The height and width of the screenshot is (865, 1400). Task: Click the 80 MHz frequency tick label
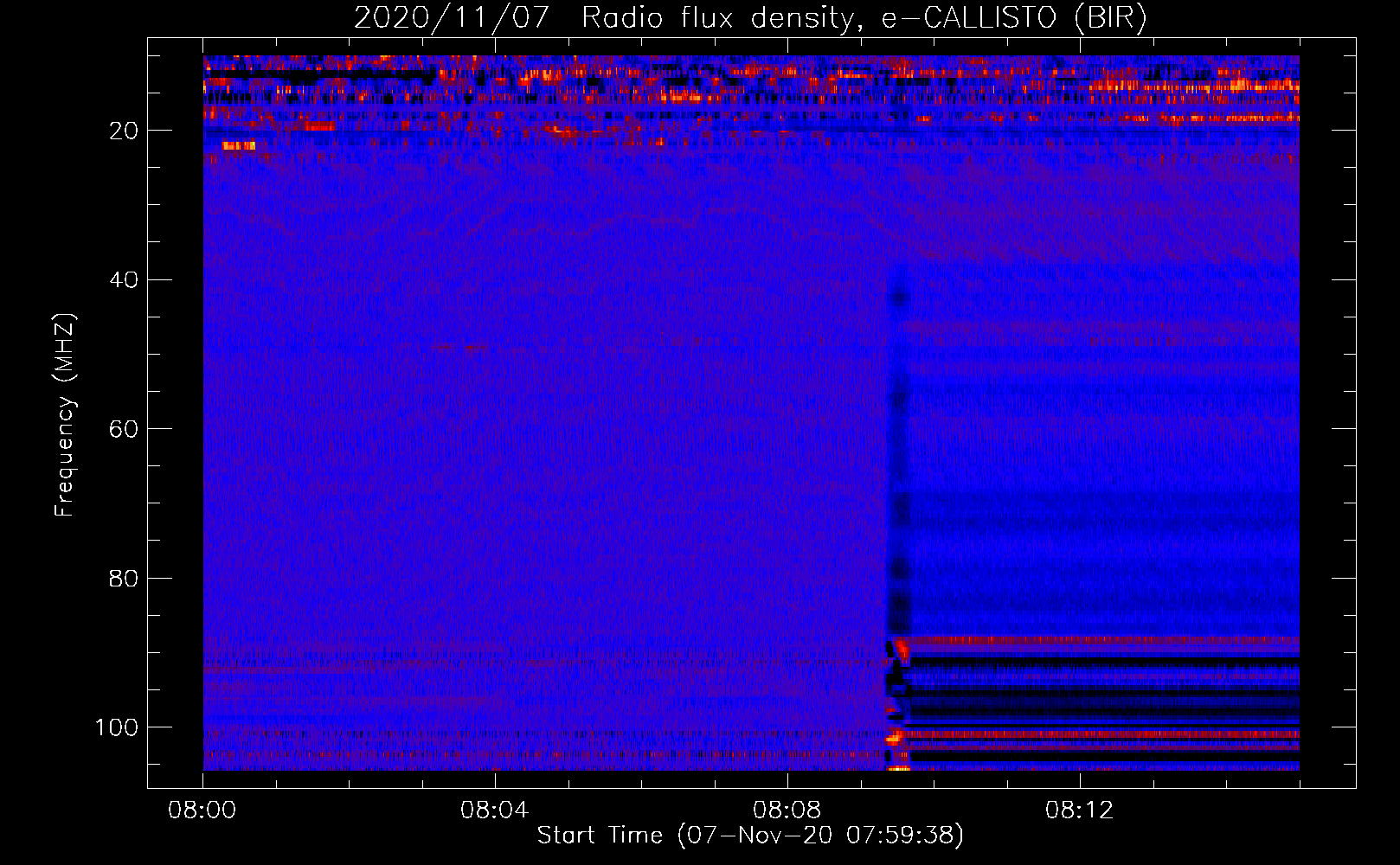tap(124, 578)
